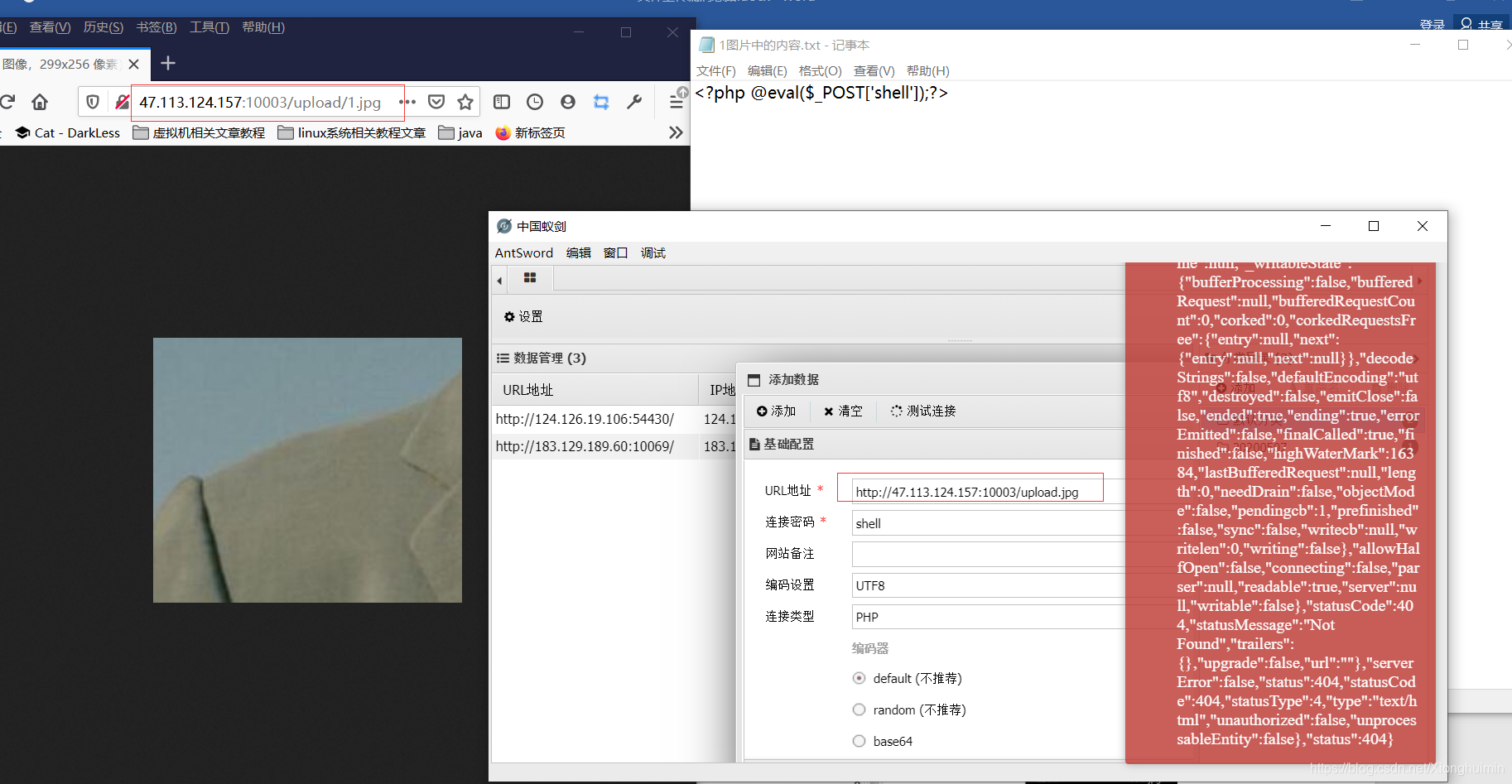Click the uploaded jacket image
Screen dimensions: 1512x784
point(307,469)
